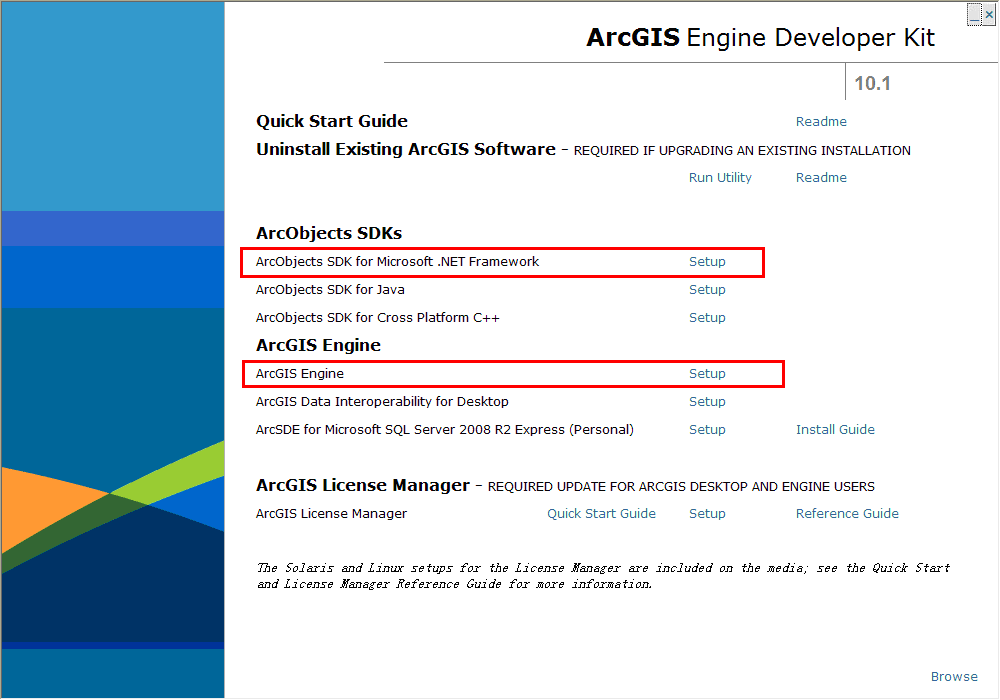Click Run Utility to uninstall existing software
This screenshot has width=1000, height=700.
coord(720,177)
